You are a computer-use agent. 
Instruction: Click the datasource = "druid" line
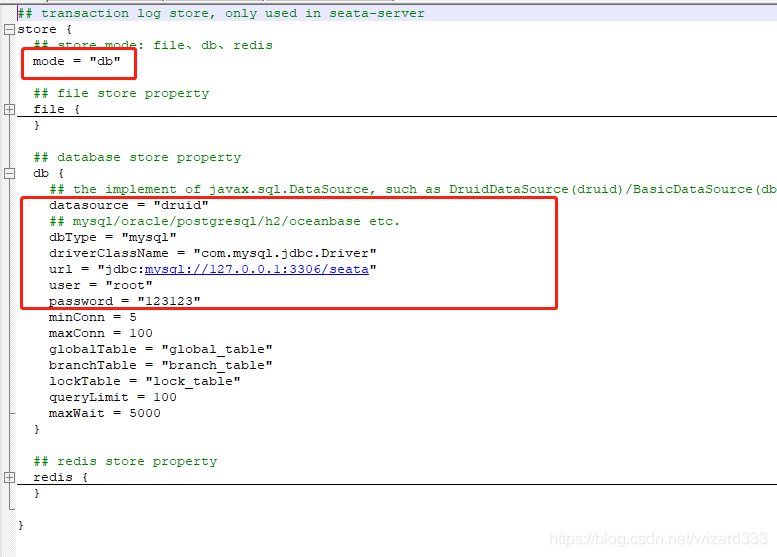tap(128, 205)
